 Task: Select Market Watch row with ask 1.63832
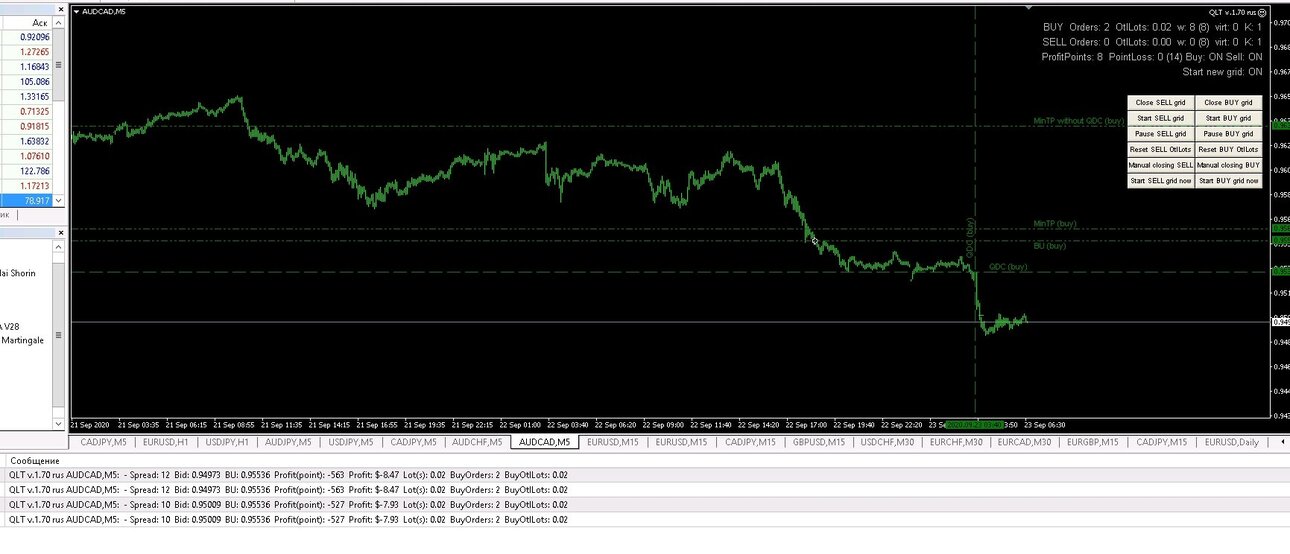(x=26, y=141)
